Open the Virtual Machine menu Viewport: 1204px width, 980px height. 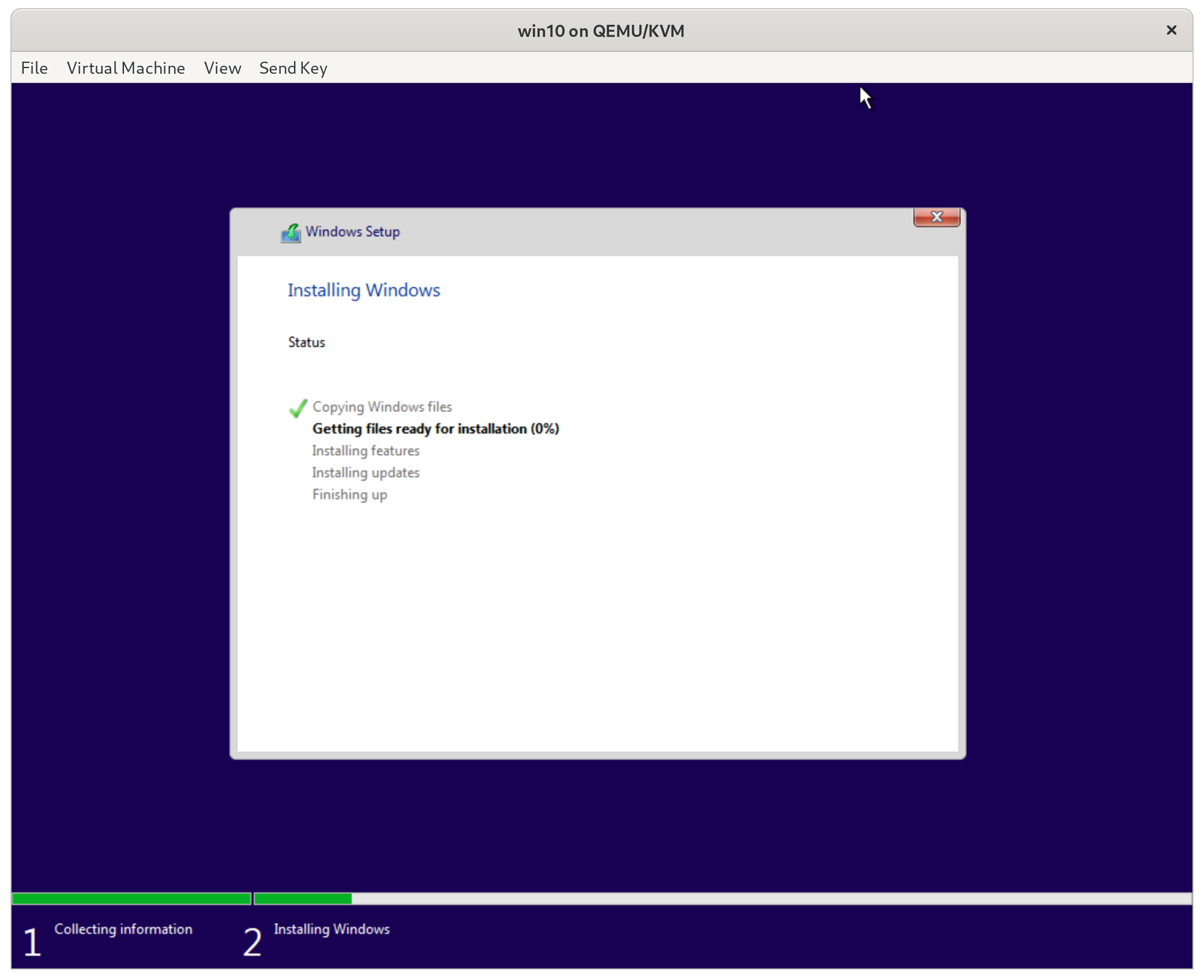126,68
